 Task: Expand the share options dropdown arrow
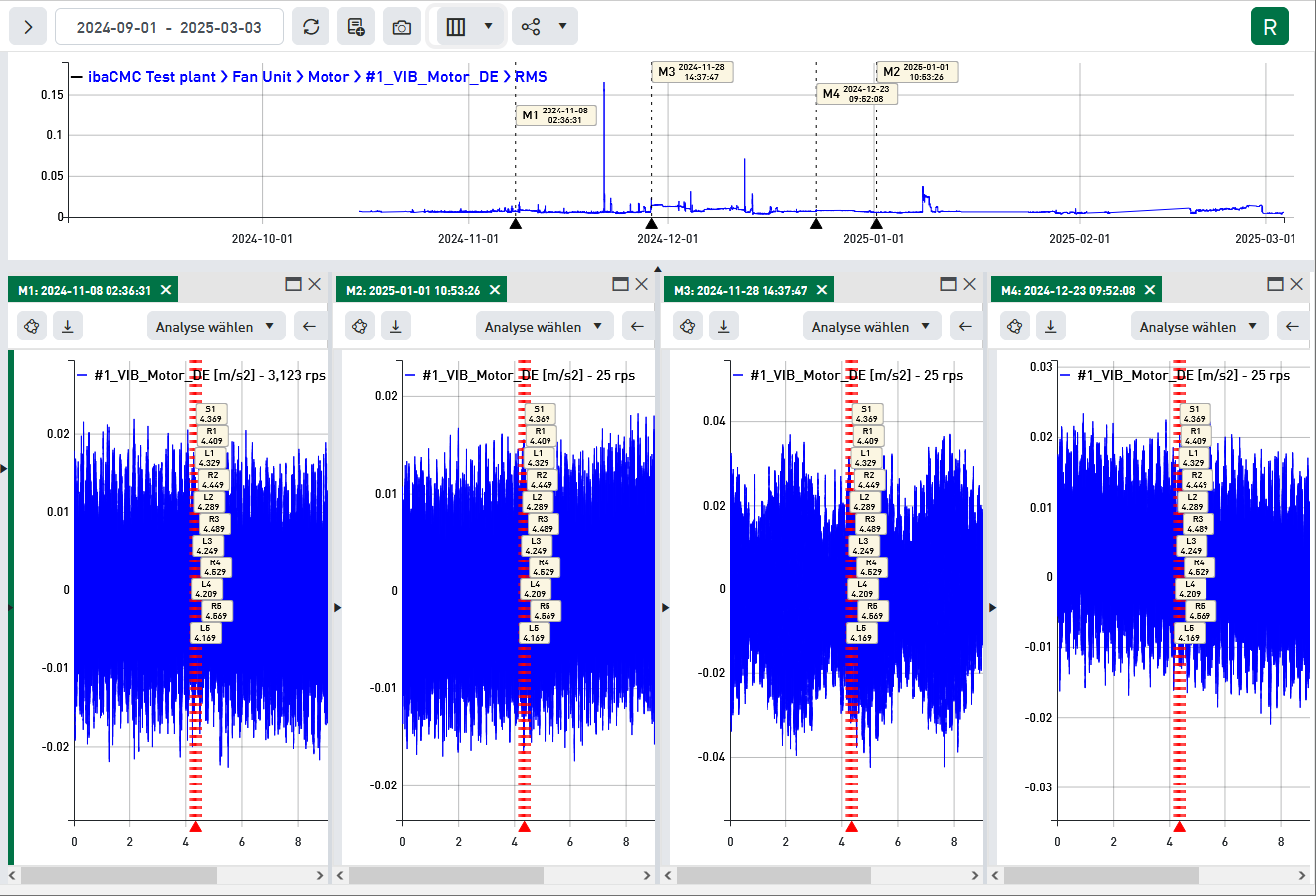point(562,26)
